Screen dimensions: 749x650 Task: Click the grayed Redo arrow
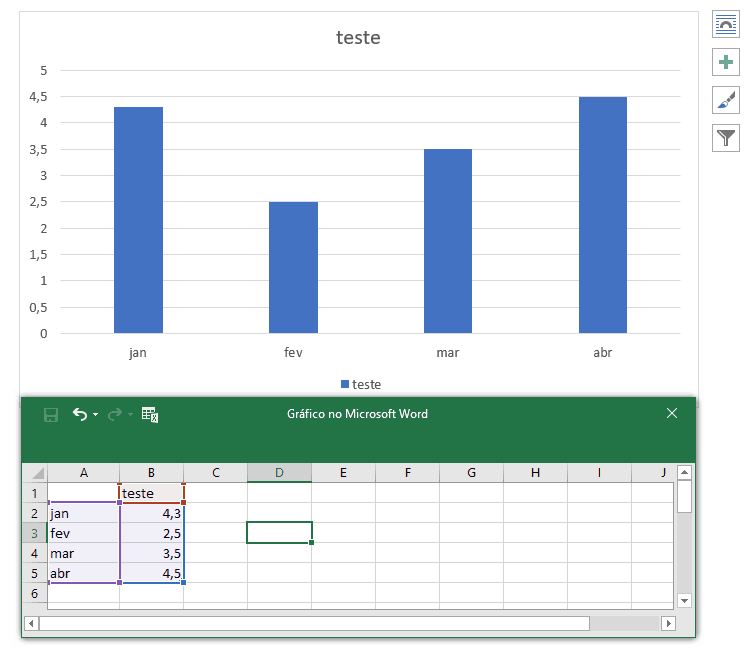pyautogui.click(x=114, y=414)
